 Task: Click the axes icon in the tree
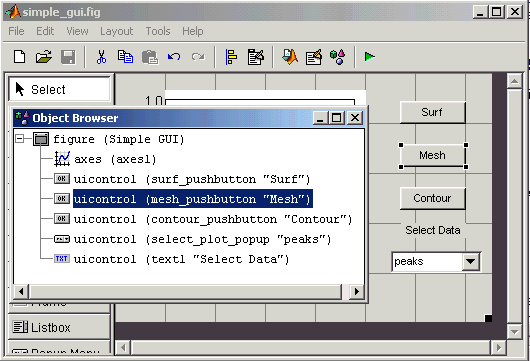coord(62,159)
